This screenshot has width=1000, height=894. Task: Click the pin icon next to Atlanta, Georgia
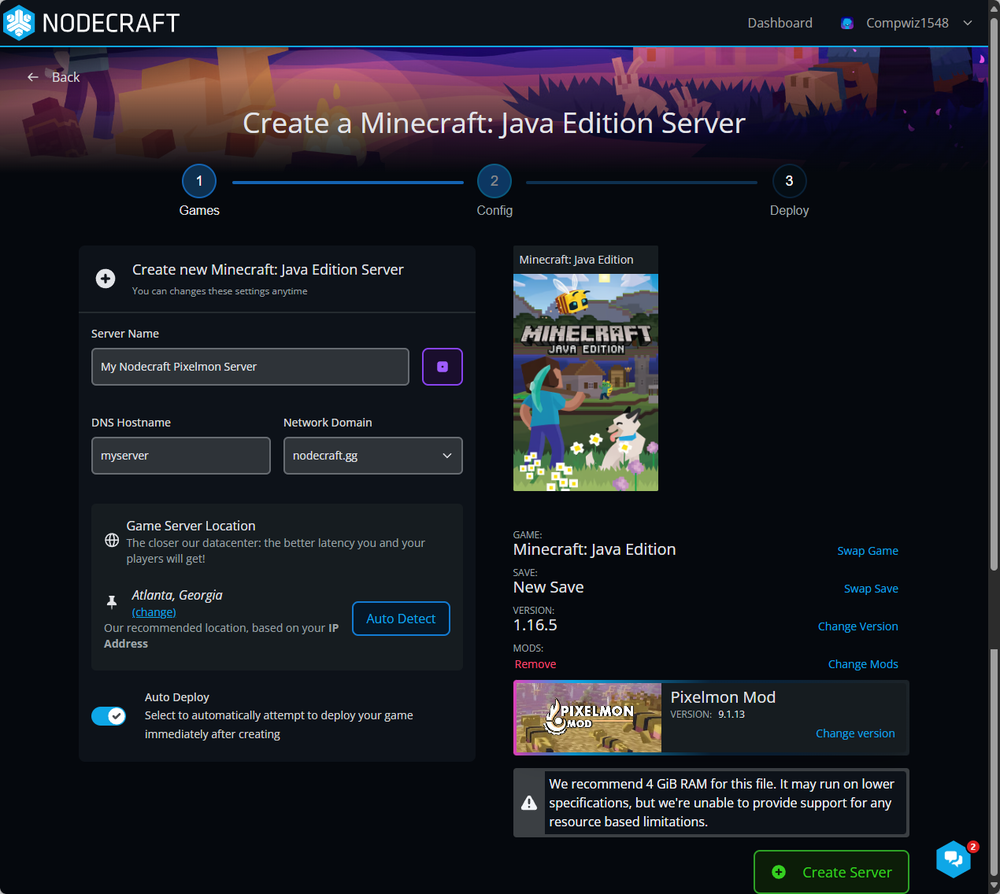[x=112, y=602]
